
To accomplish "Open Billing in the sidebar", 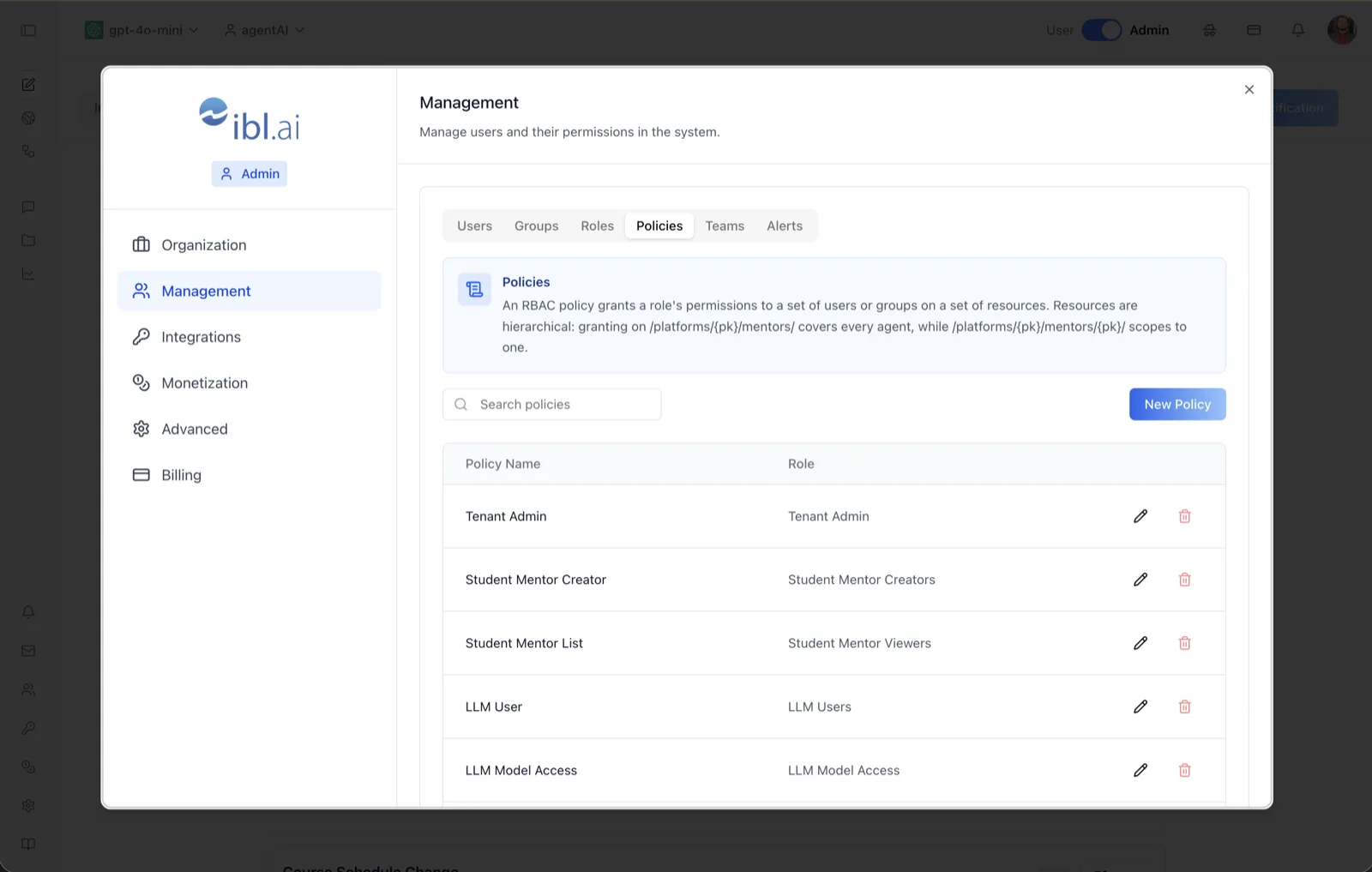I will coord(250,475).
